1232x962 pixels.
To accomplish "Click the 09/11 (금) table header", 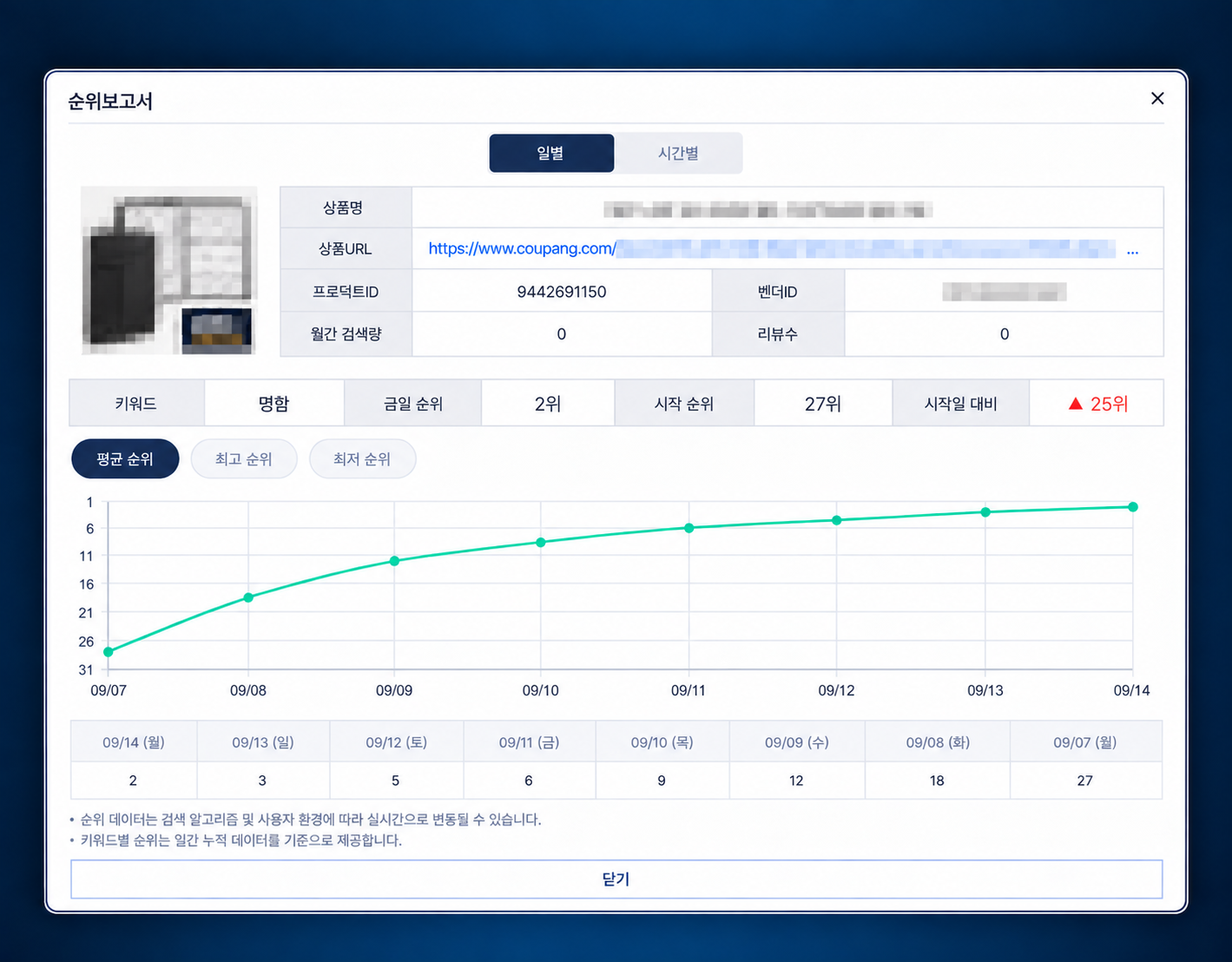I will [530, 742].
